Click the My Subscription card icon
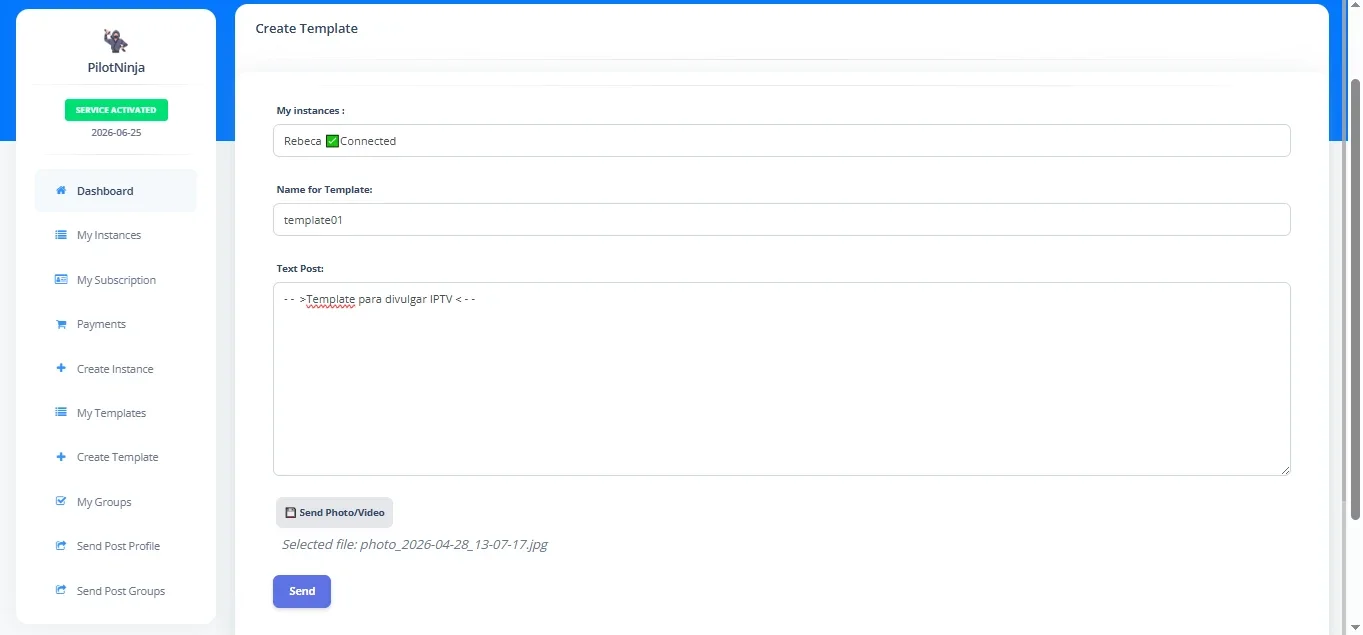This screenshot has height=635, width=1363. click(x=61, y=279)
